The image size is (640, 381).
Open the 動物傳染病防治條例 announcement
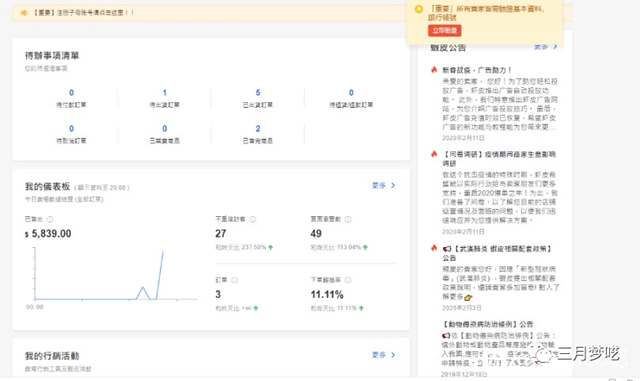[x=488, y=324]
